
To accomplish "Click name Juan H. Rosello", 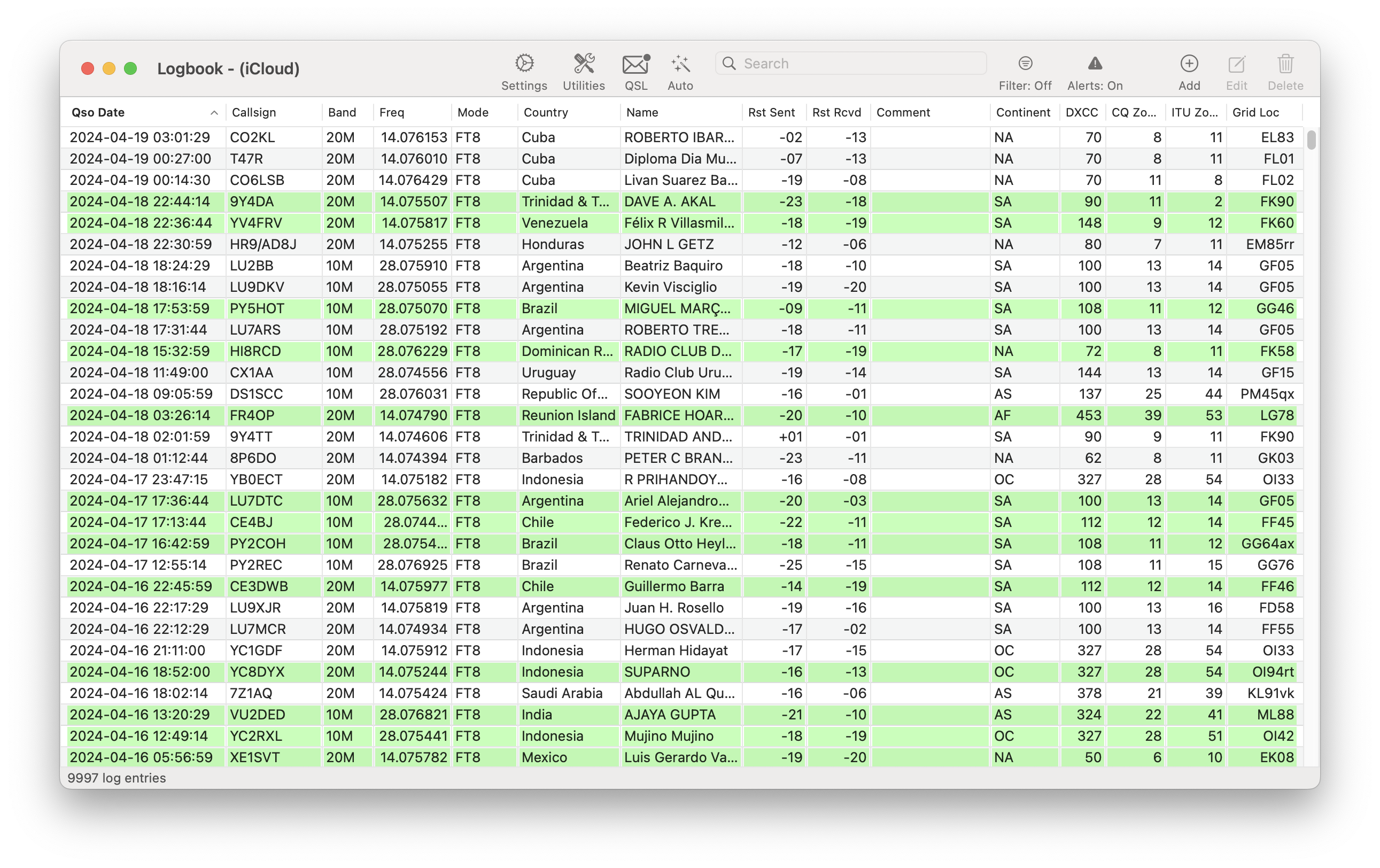I will [673, 608].
